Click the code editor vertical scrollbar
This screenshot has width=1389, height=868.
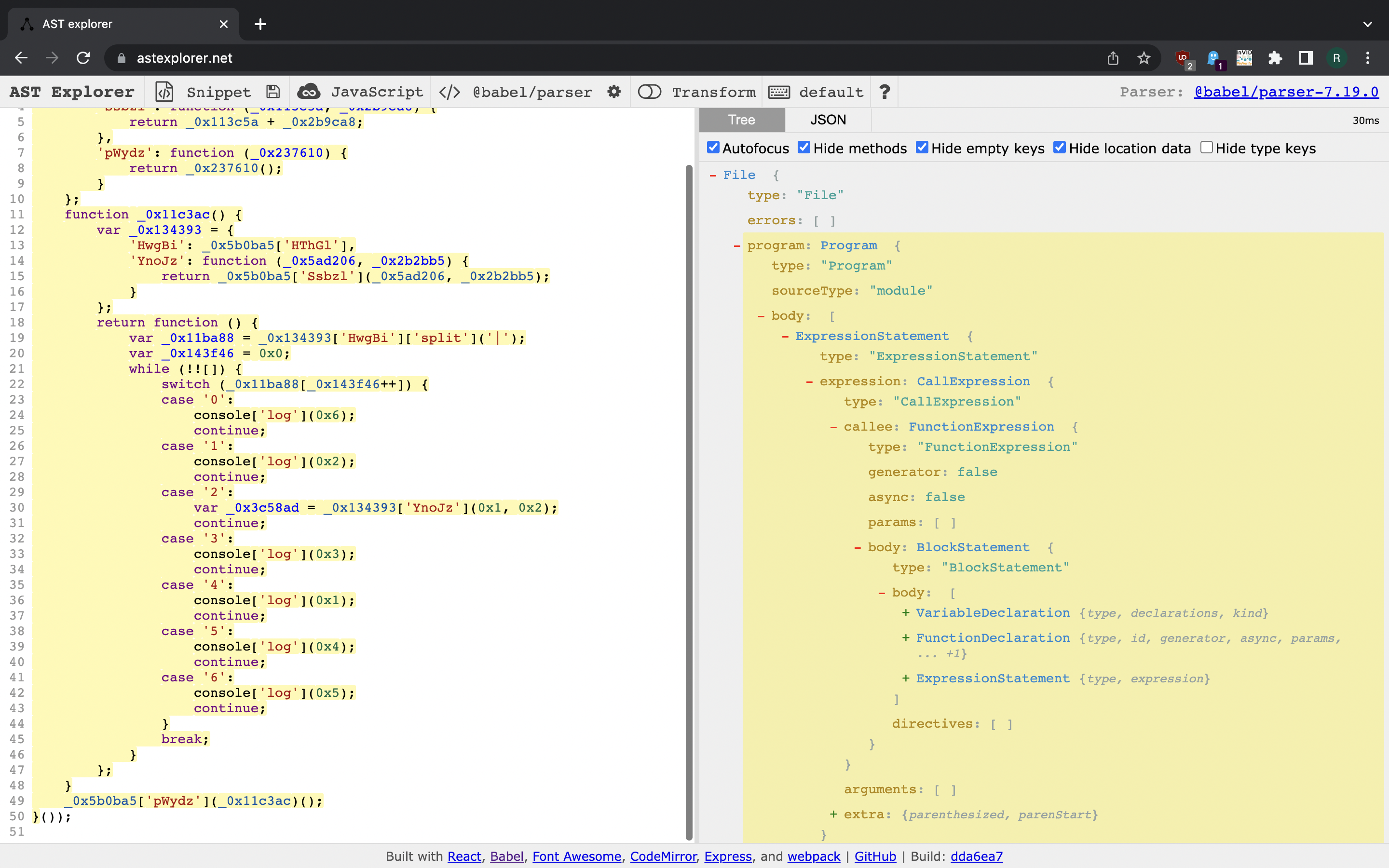[689, 502]
